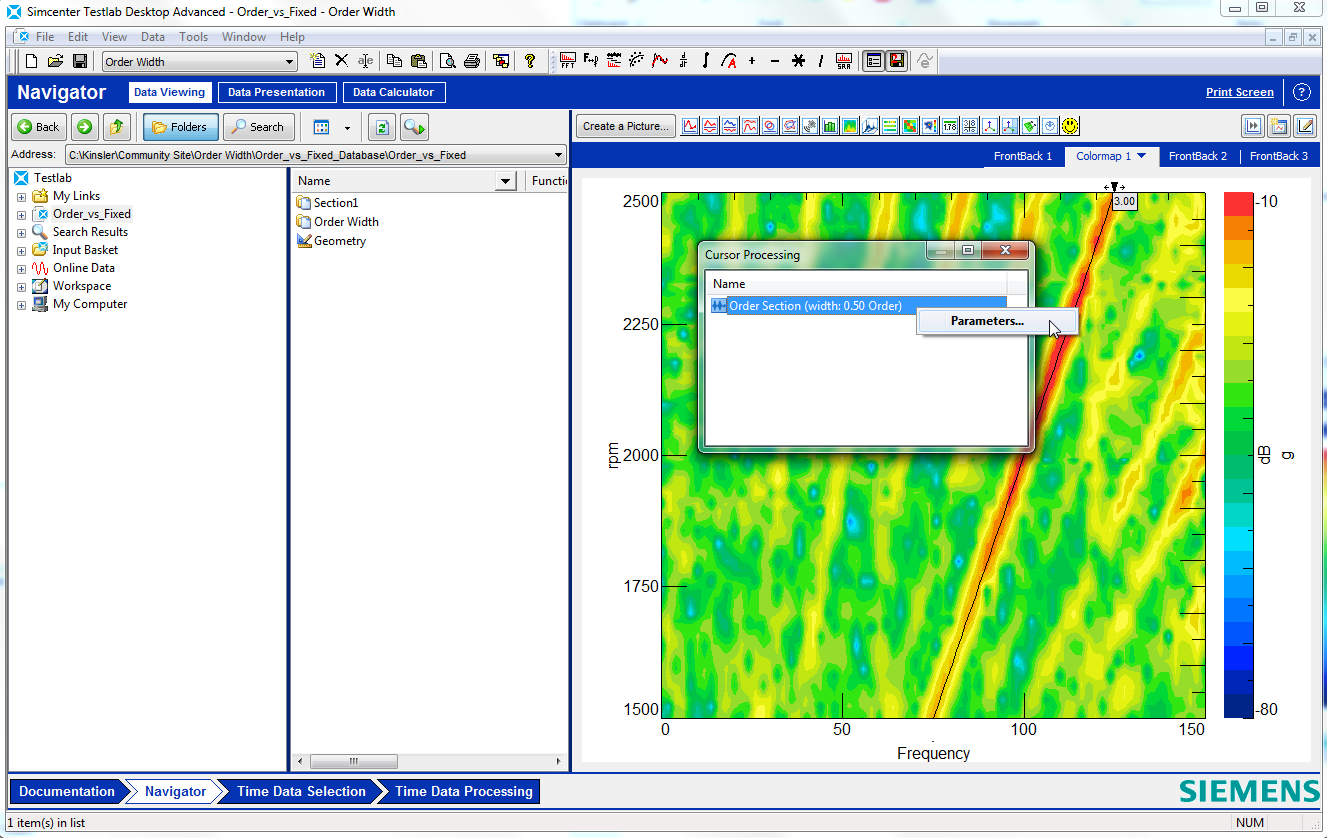The height and width of the screenshot is (838, 1327).
Task: Click the Printer icon
Action: click(472, 61)
